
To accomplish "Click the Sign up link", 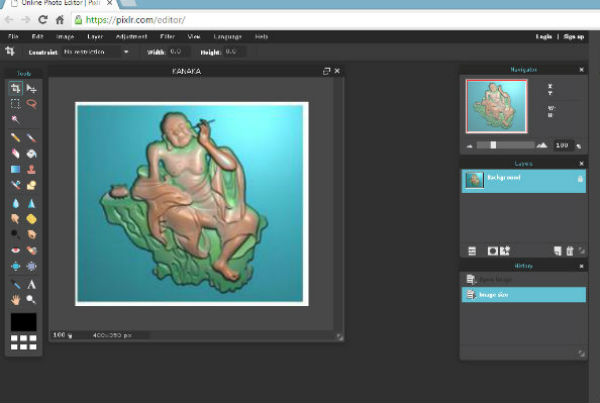I will [x=574, y=37].
